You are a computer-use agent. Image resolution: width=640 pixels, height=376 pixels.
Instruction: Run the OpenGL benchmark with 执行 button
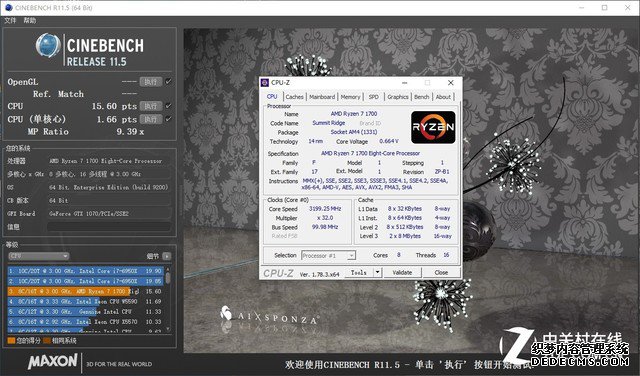tap(151, 82)
